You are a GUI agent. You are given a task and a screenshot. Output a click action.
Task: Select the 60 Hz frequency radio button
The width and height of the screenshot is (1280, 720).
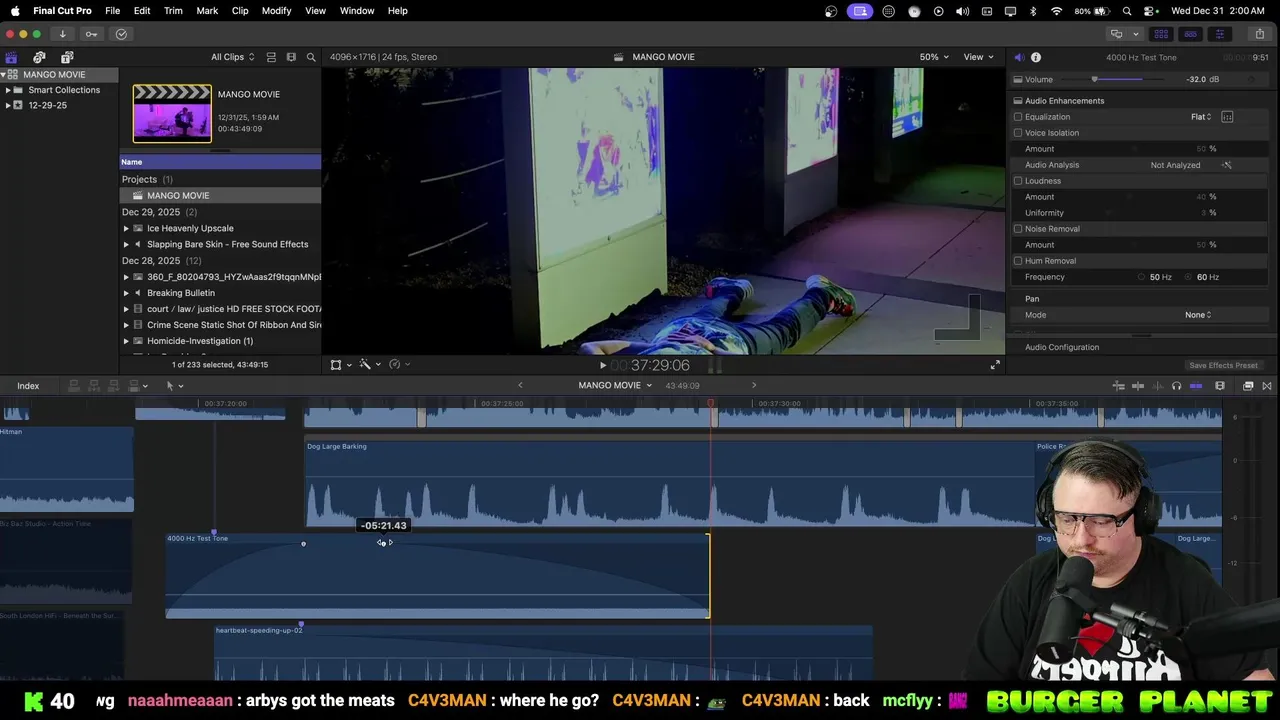pyautogui.click(x=1189, y=277)
